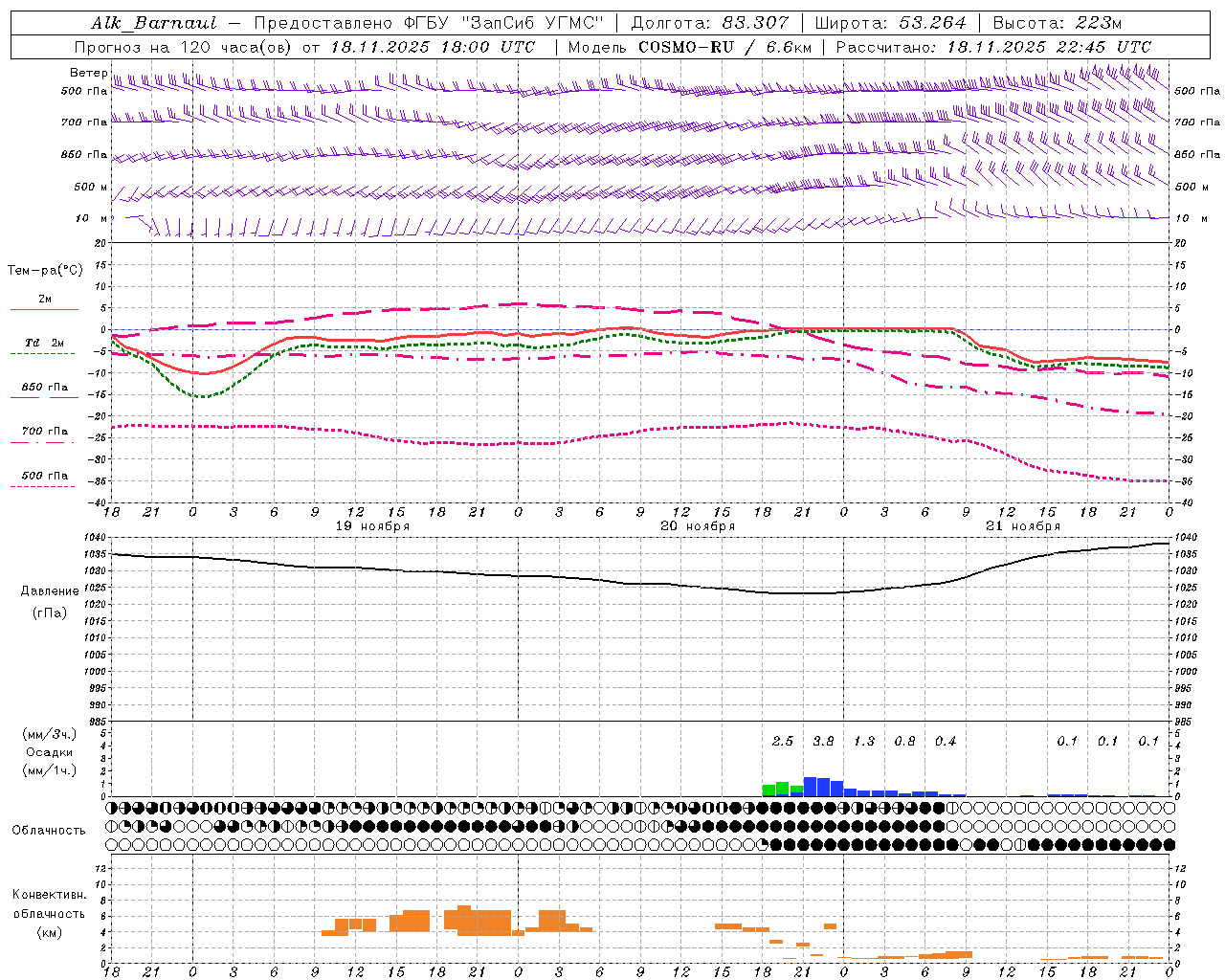Click the elevation text "Высота: 223м"
Viewport: 1225px width, 980px height.
point(1057,23)
